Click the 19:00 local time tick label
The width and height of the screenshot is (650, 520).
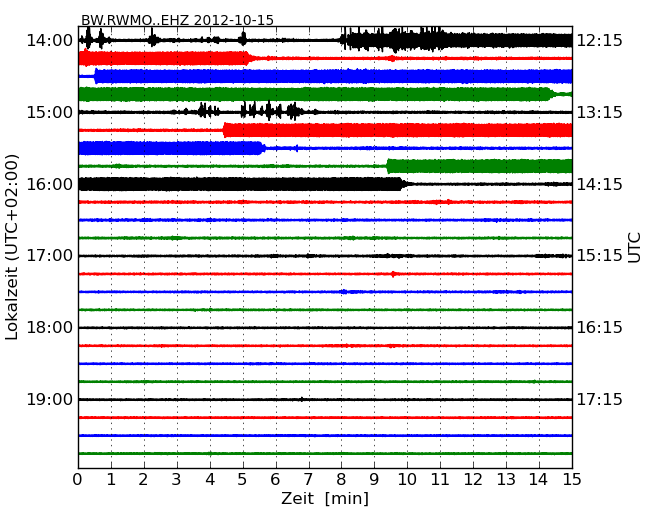50,399
